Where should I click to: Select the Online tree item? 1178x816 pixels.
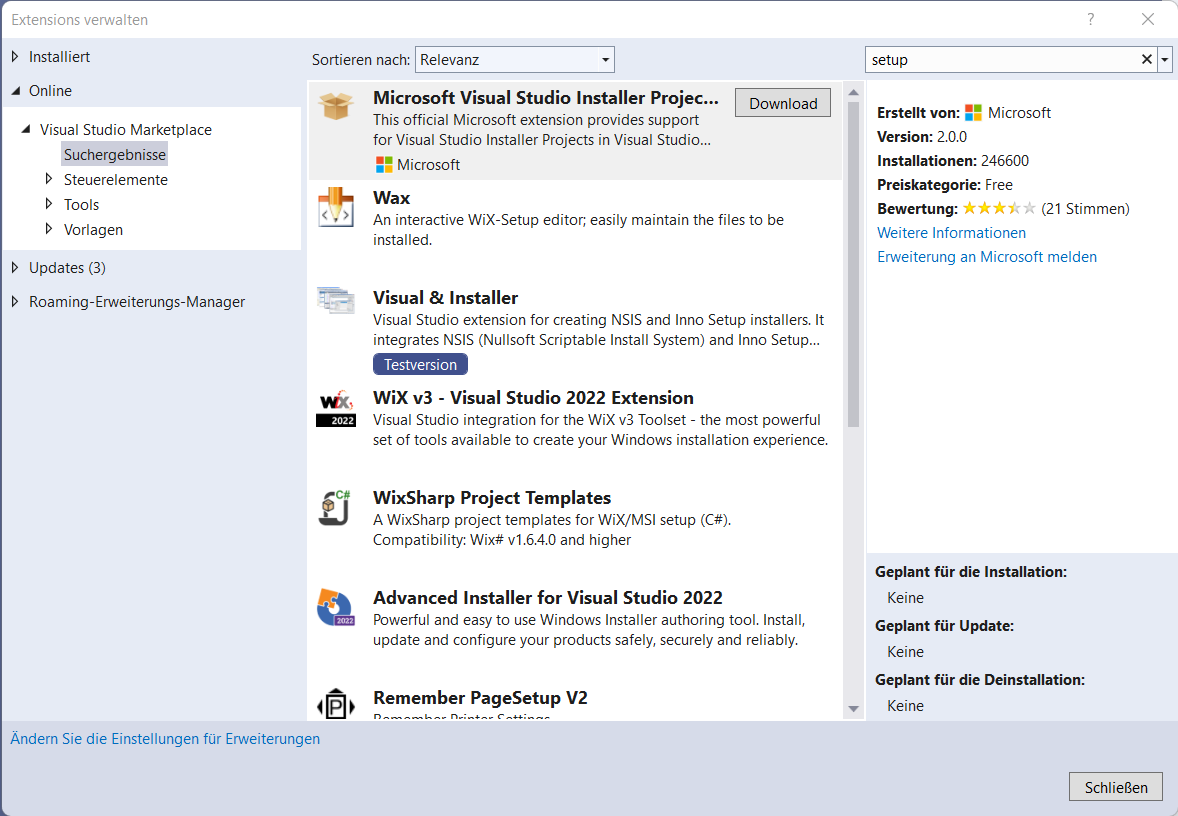pyautogui.click(x=50, y=91)
